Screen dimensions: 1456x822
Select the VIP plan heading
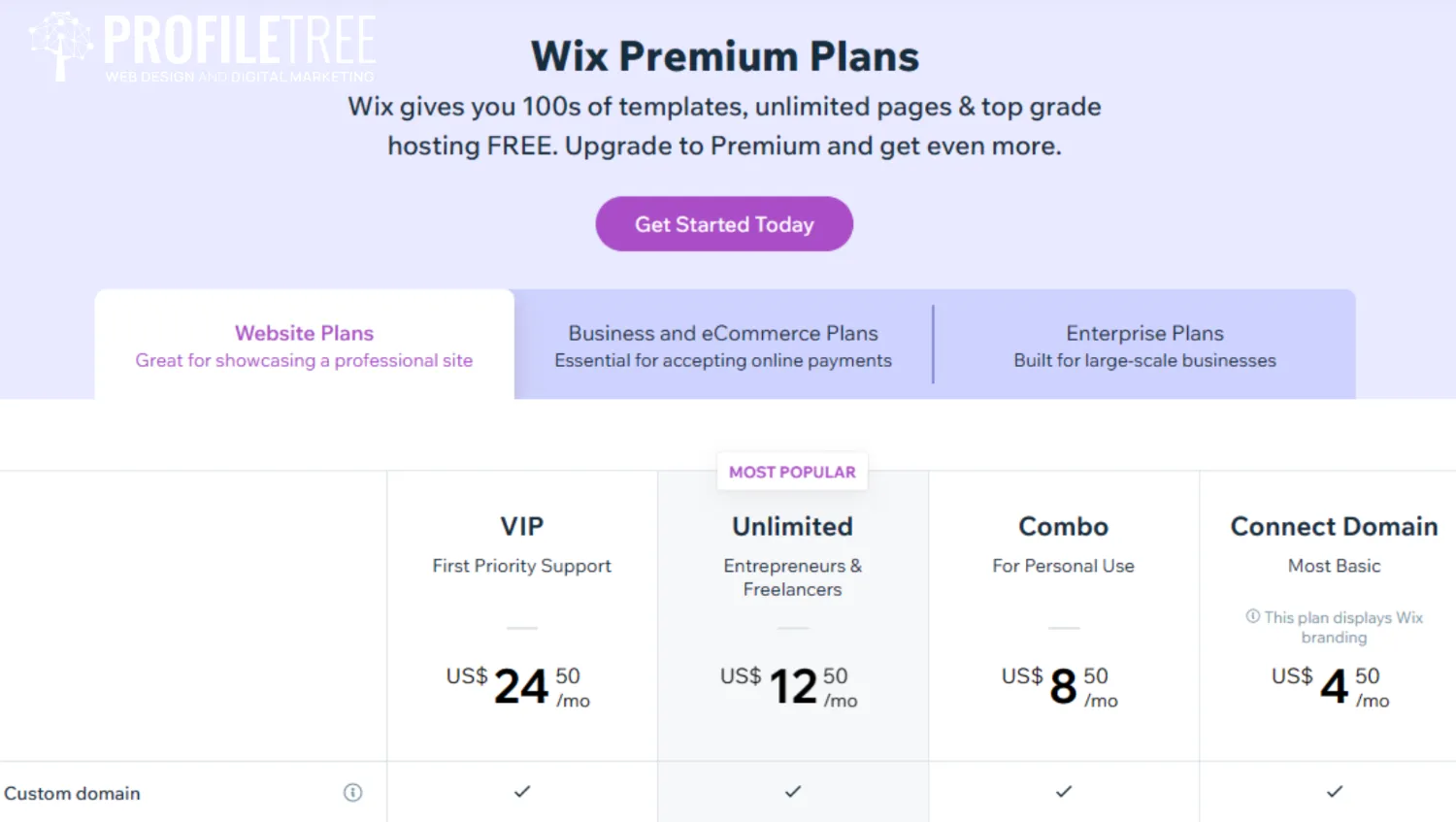tap(522, 526)
